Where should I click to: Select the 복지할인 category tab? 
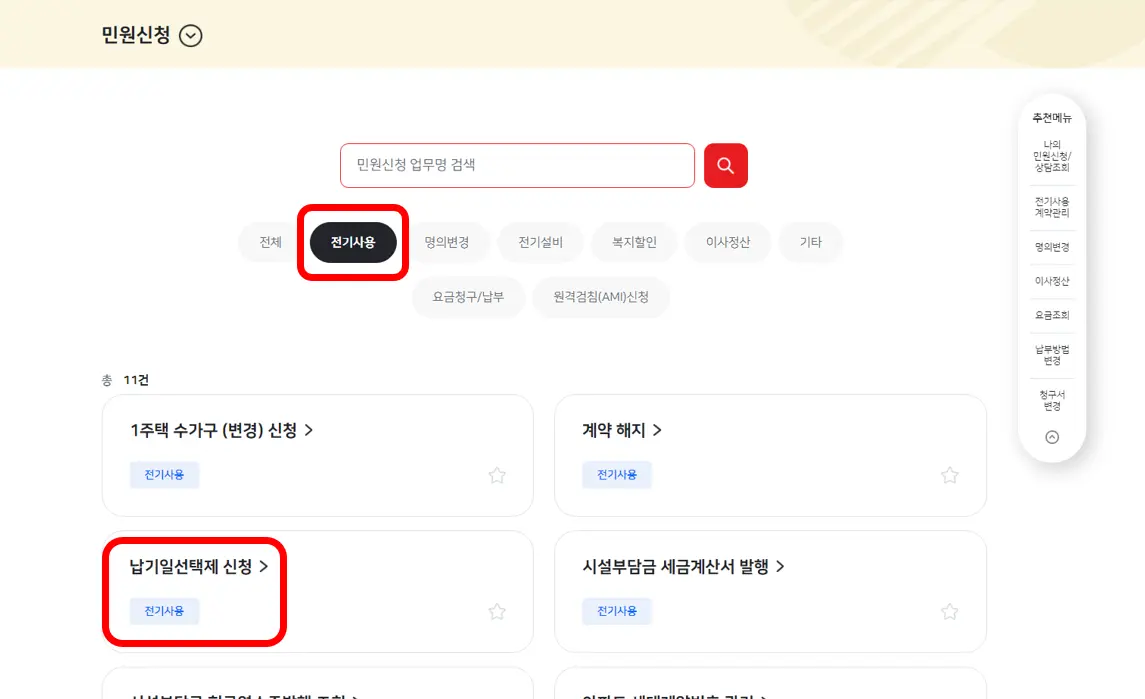pos(634,242)
